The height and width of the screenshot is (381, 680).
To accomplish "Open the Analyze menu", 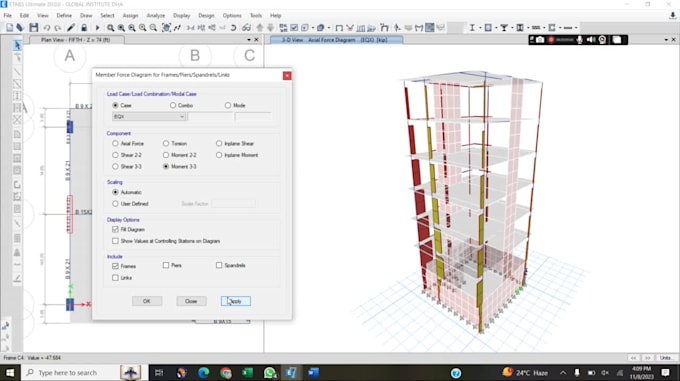I will (x=156, y=16).
